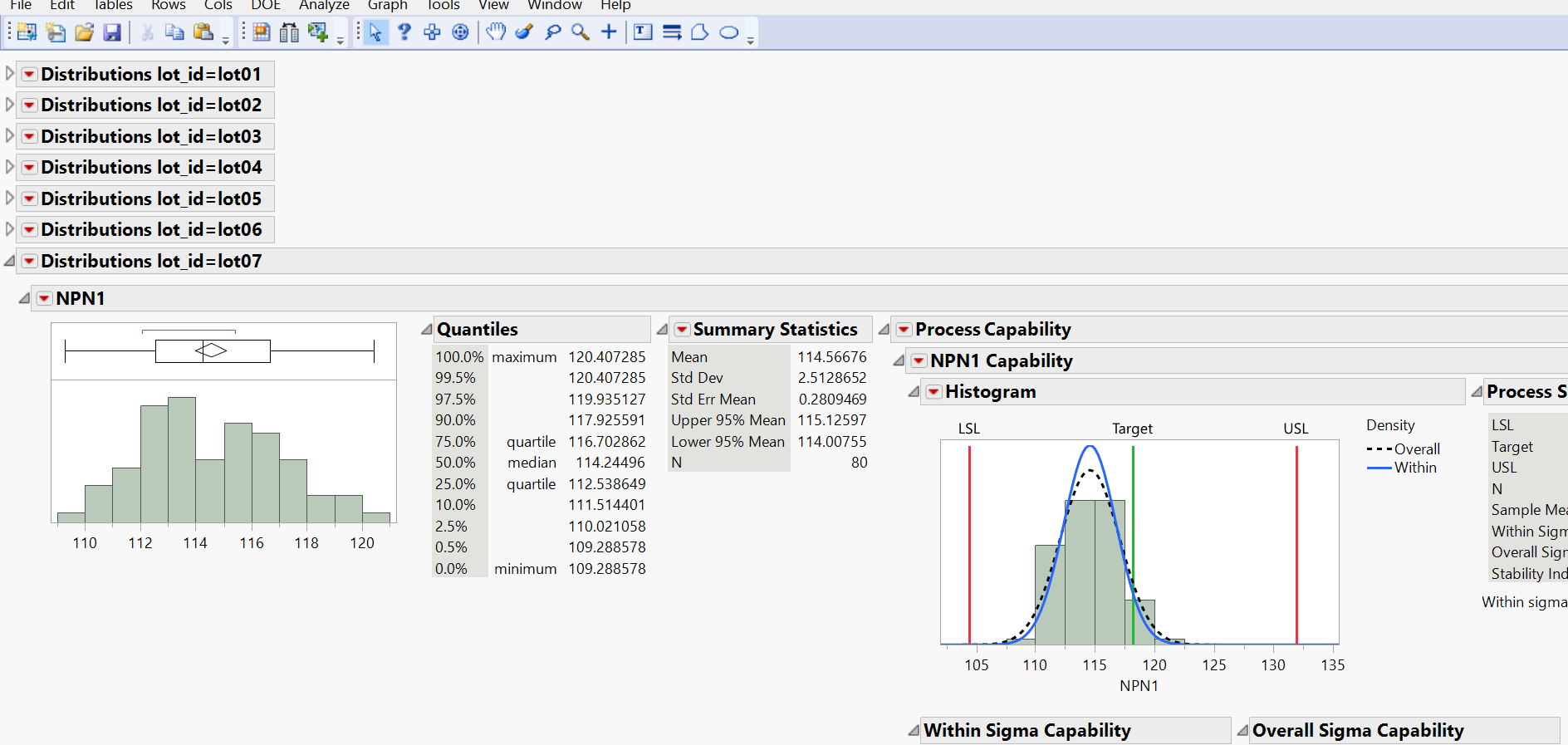Image resolution: width=1568 pixels, height=745 pixels.
Task: Click the Open file folder icon
Action: [84, 32]
